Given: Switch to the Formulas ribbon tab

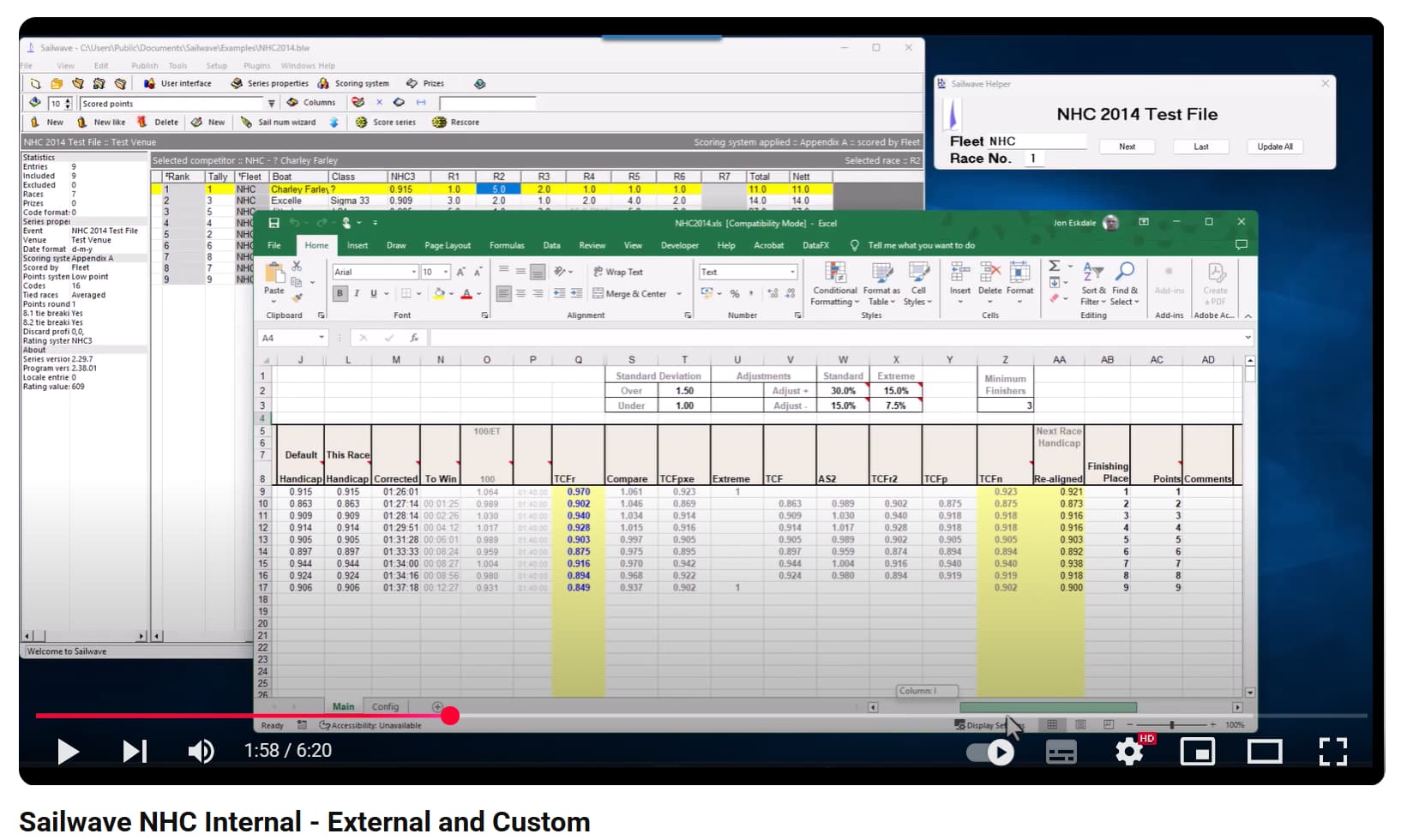Looking at the screenshot, I should coord(506,245).
